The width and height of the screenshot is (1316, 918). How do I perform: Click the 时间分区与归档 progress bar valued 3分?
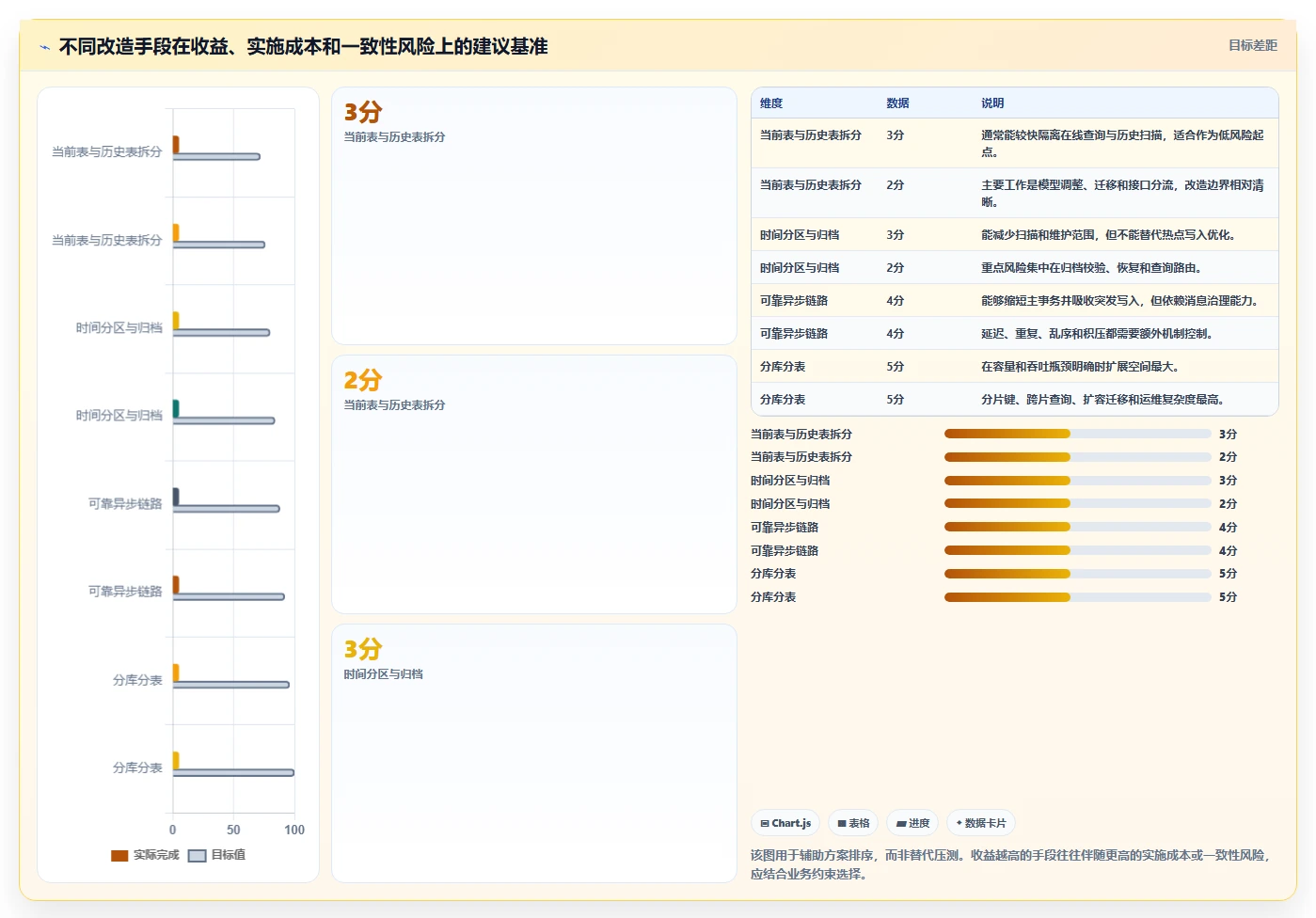tap(1078, 481)
